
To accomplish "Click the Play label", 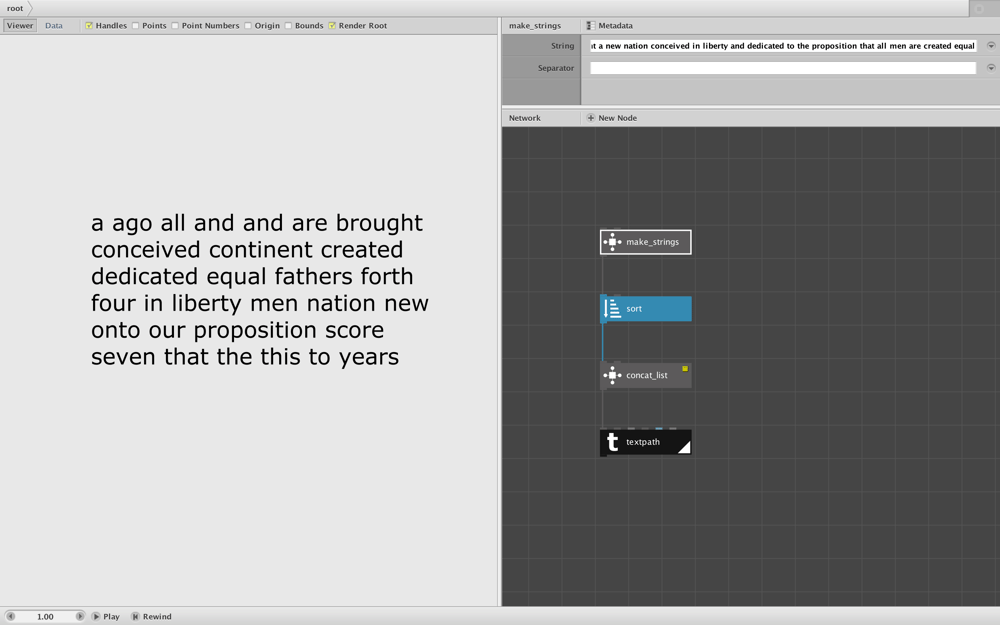I will 111,617.
